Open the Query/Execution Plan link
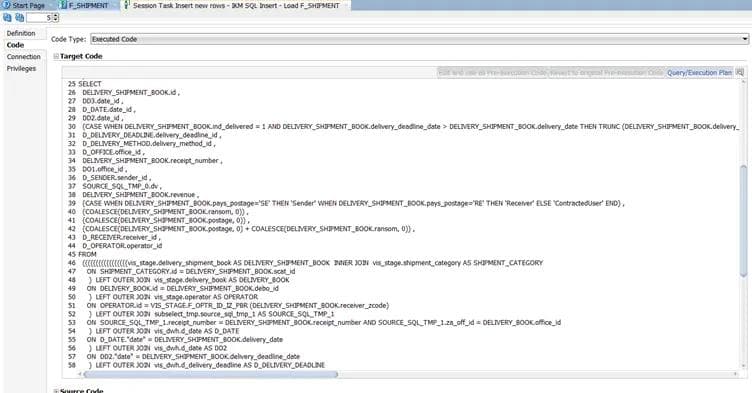This screenshot has height=393, width=752. point(699,72)
